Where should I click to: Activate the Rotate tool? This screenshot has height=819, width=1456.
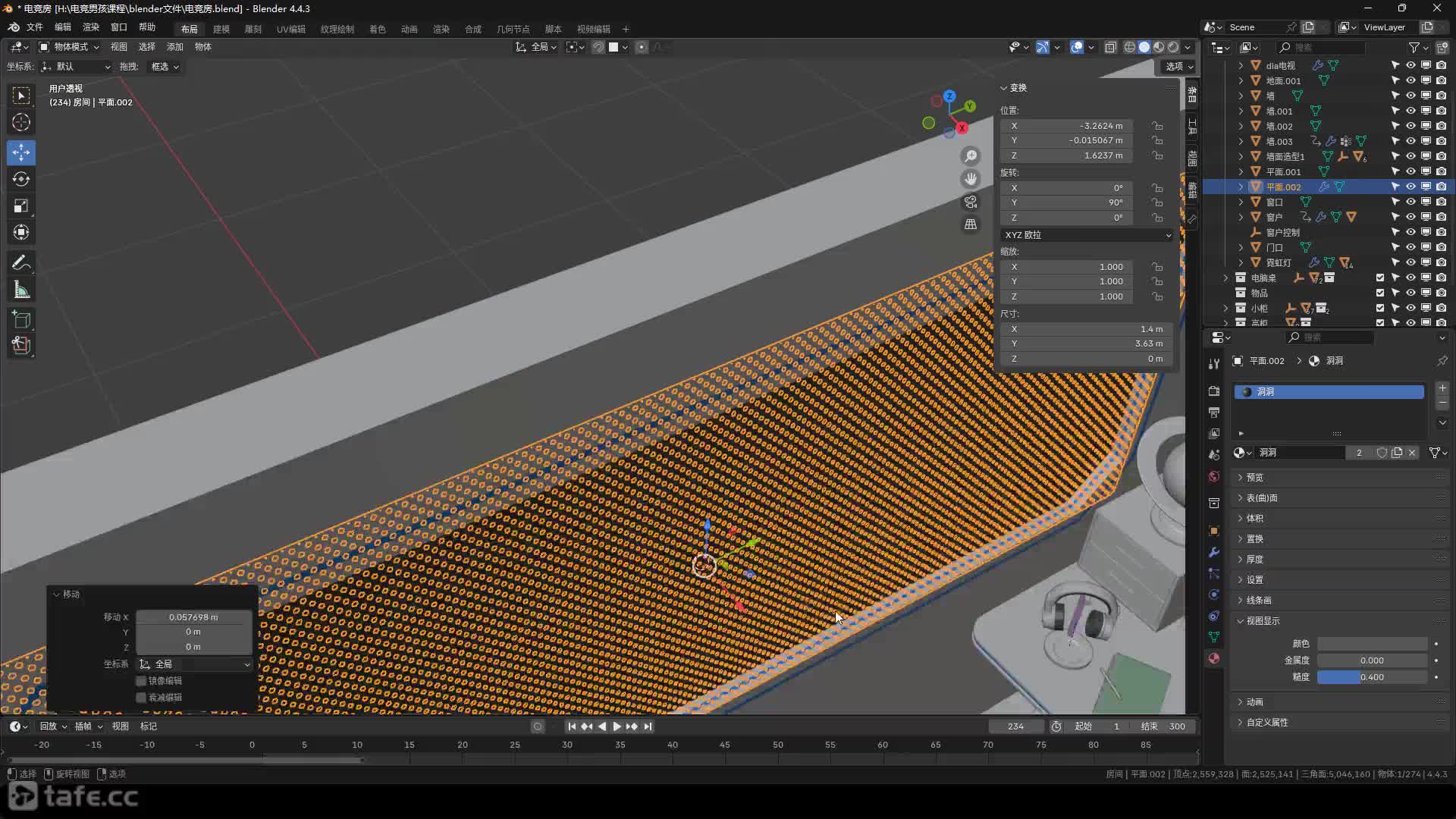(x=21, y=179)
